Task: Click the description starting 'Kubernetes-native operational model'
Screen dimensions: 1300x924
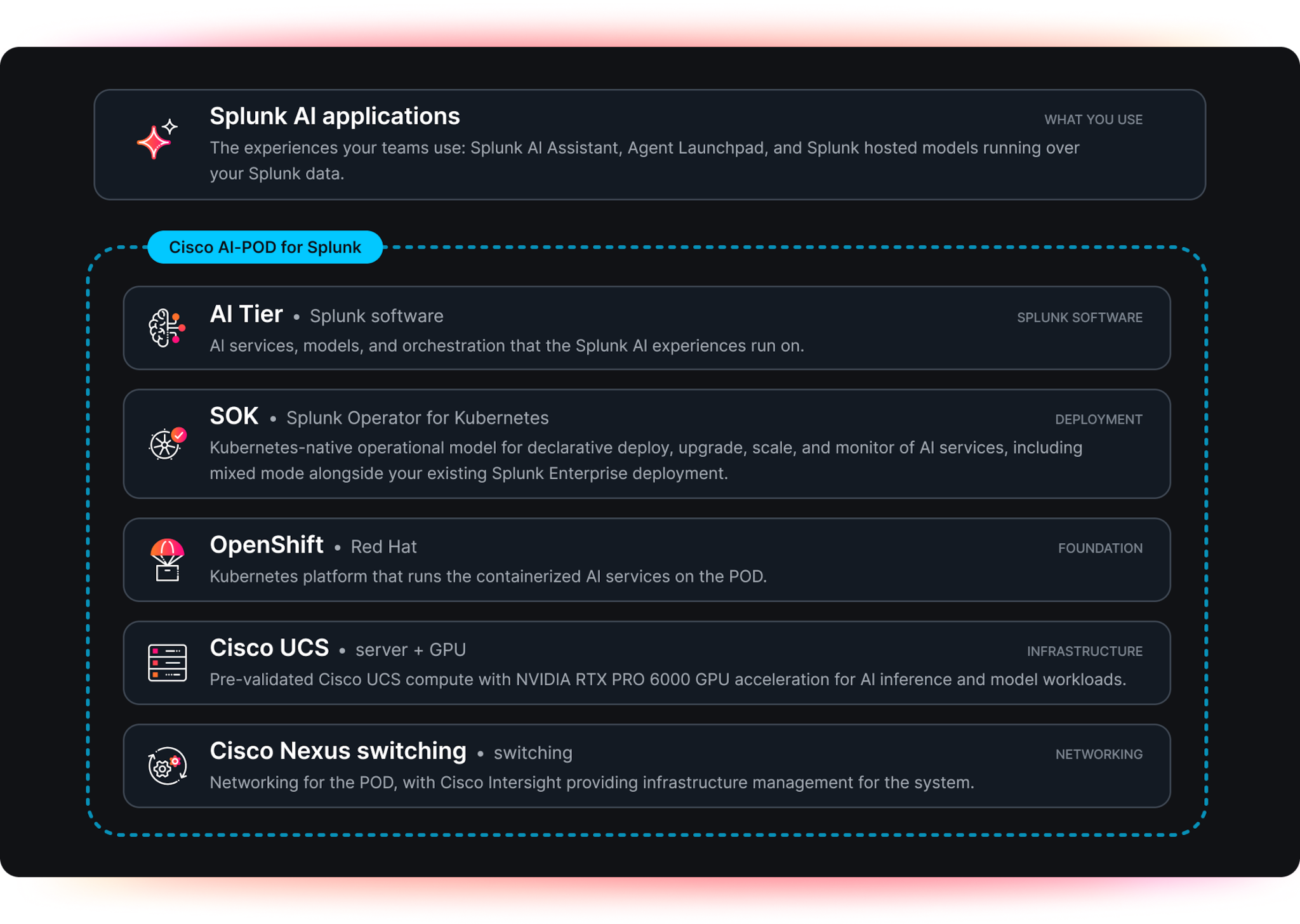Action: pyautogui.click(x=646, y=461)
